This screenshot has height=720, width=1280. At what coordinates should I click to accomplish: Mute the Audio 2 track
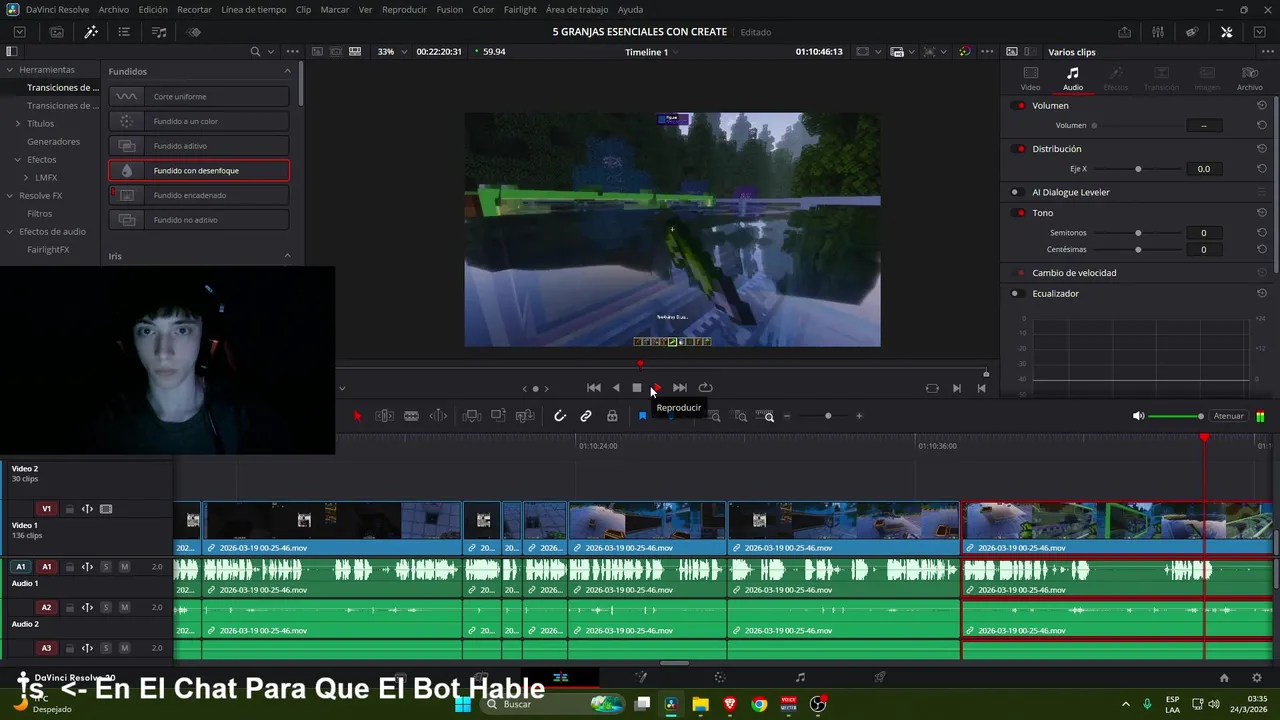(x=125, y=607)
